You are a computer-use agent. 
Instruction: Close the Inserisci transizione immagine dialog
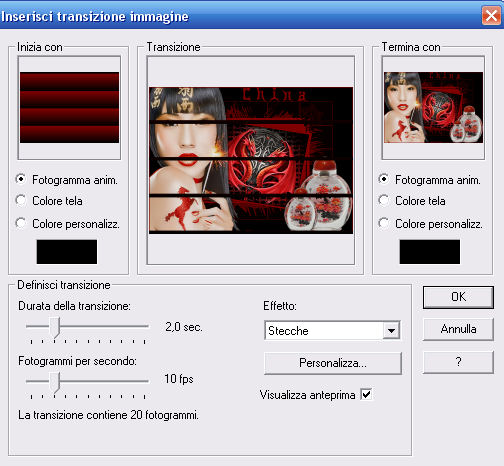point(491,15)
